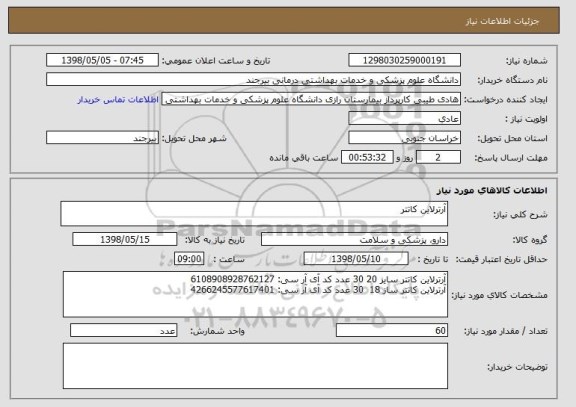Click the label تعداد / مقدار مورد نیاز
The image size is (576, 407).
[506, 331]
